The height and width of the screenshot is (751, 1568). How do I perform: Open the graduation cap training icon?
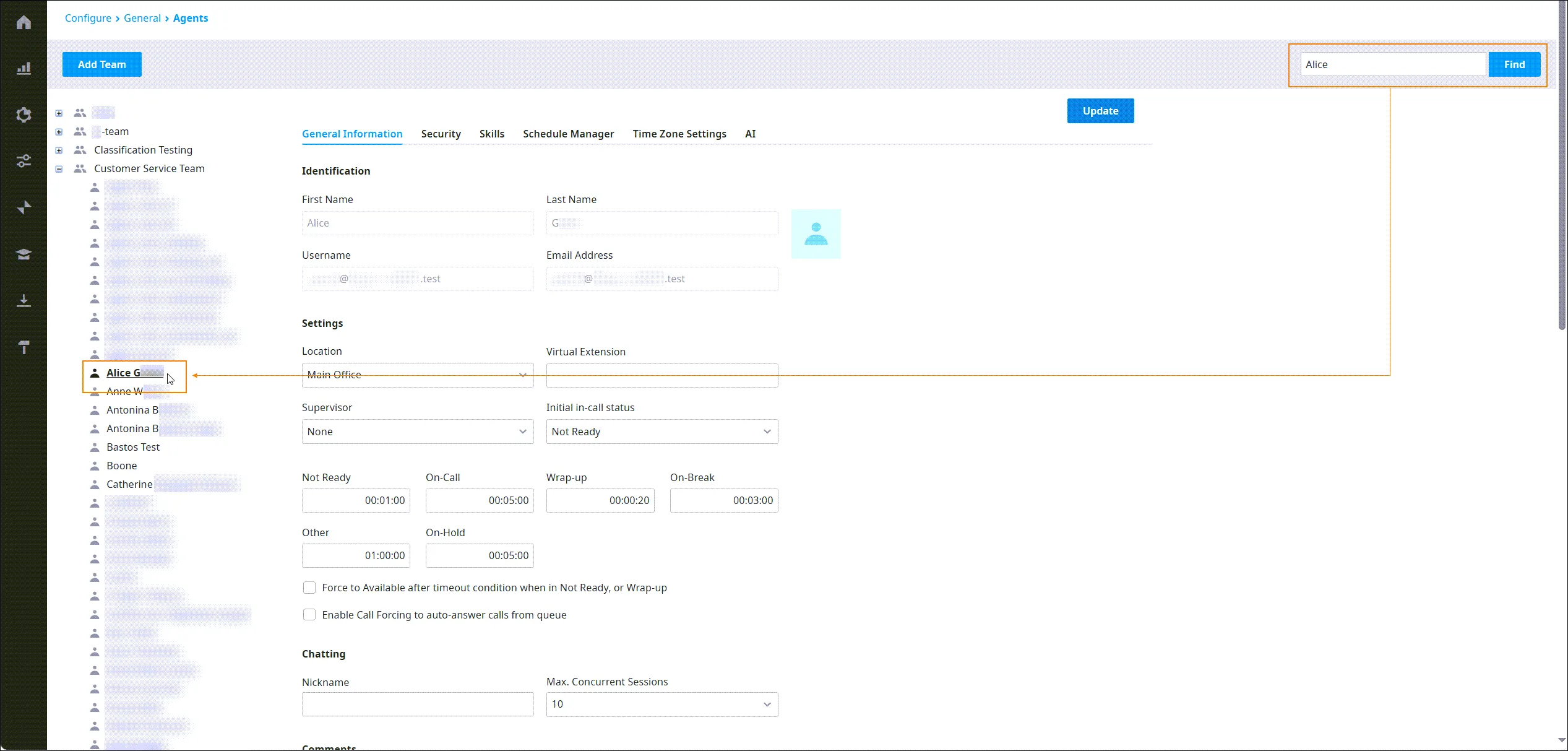click(24, 254)
